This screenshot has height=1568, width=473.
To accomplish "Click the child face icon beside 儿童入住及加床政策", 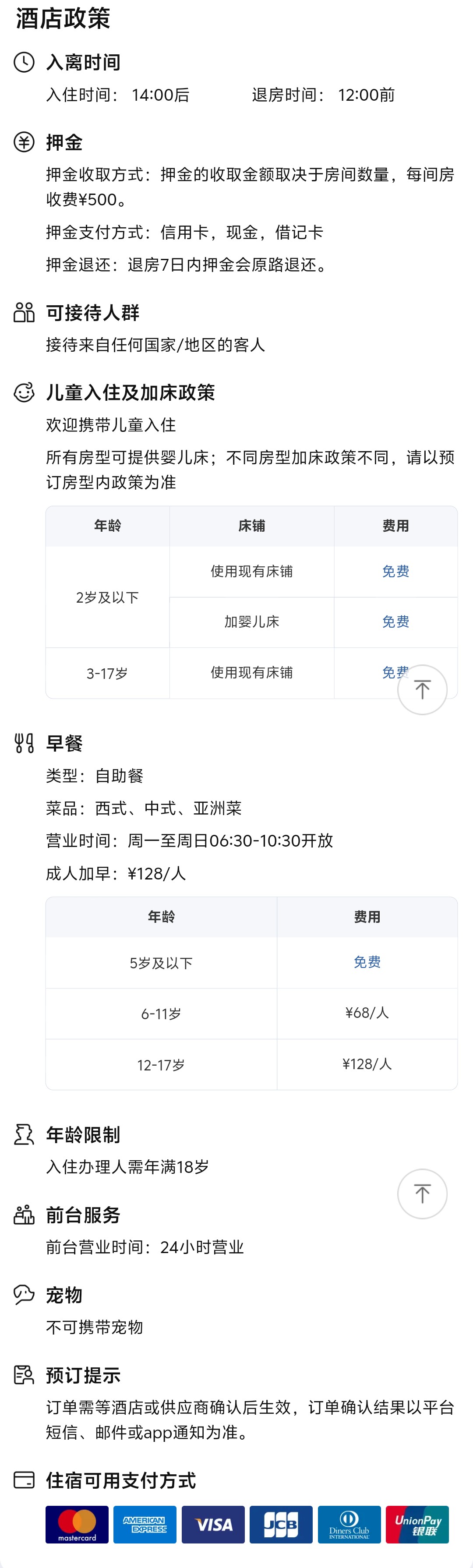I will pos(24,392).
